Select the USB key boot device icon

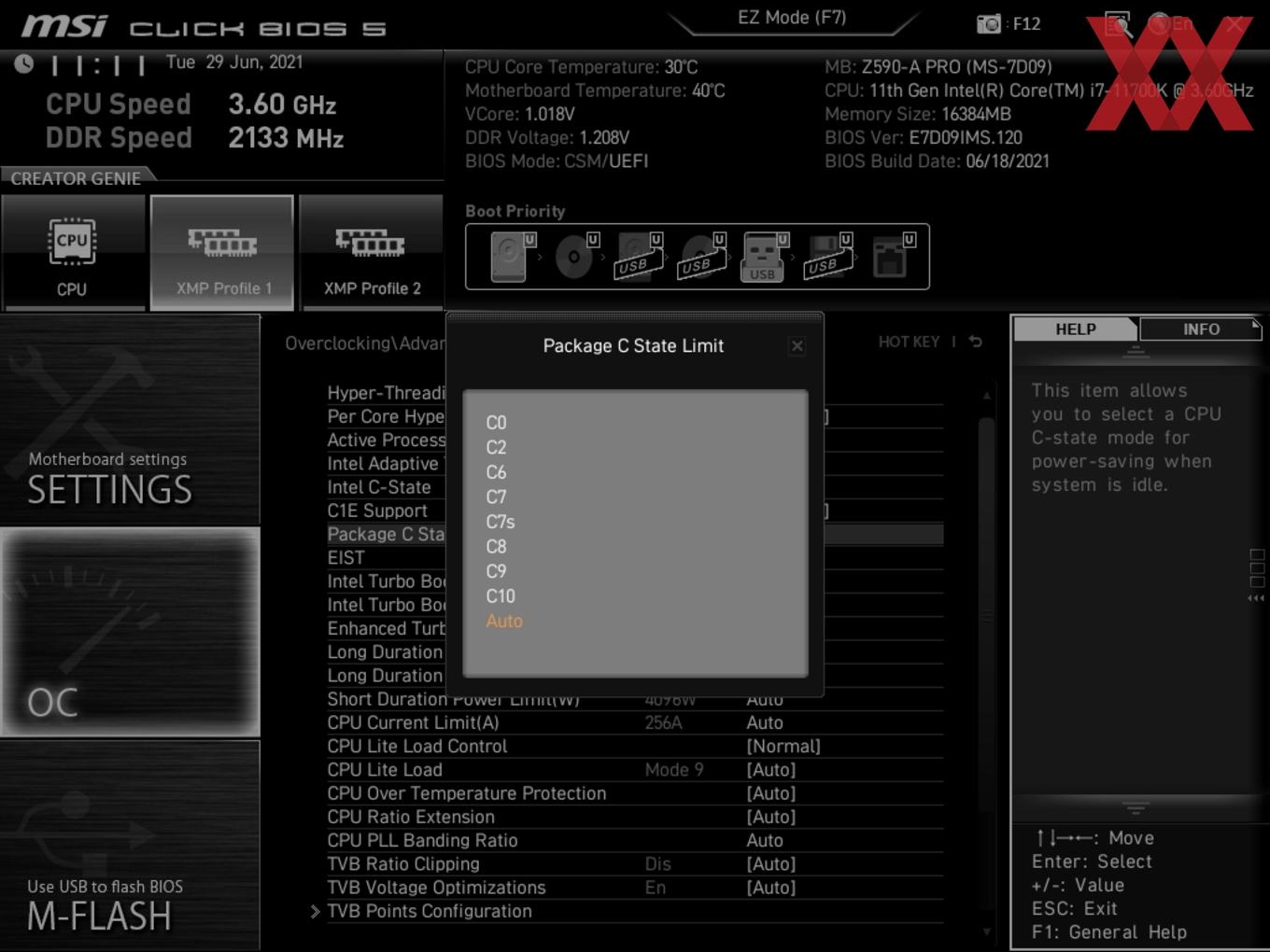point(764,257)
